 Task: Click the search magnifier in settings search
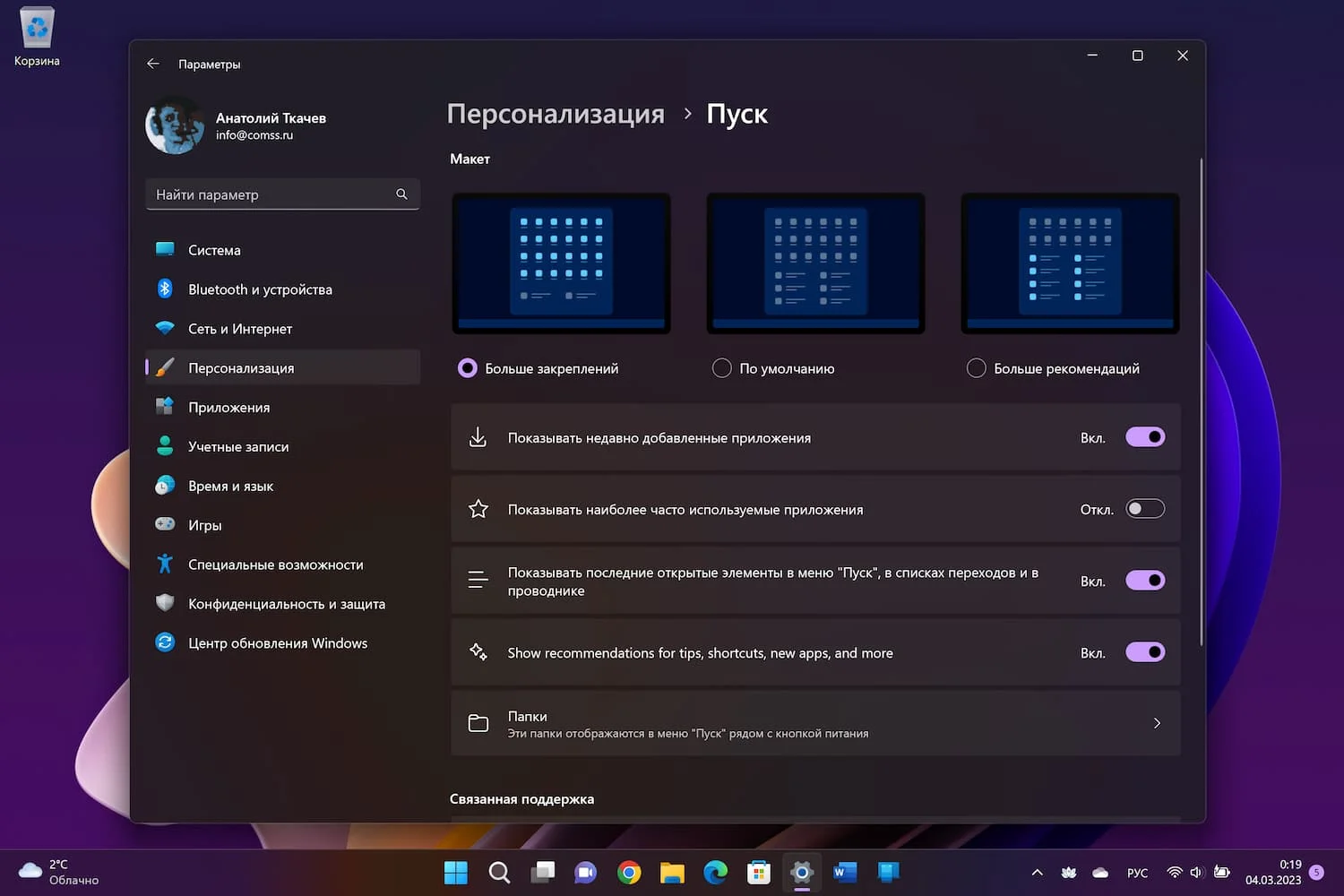401,194
